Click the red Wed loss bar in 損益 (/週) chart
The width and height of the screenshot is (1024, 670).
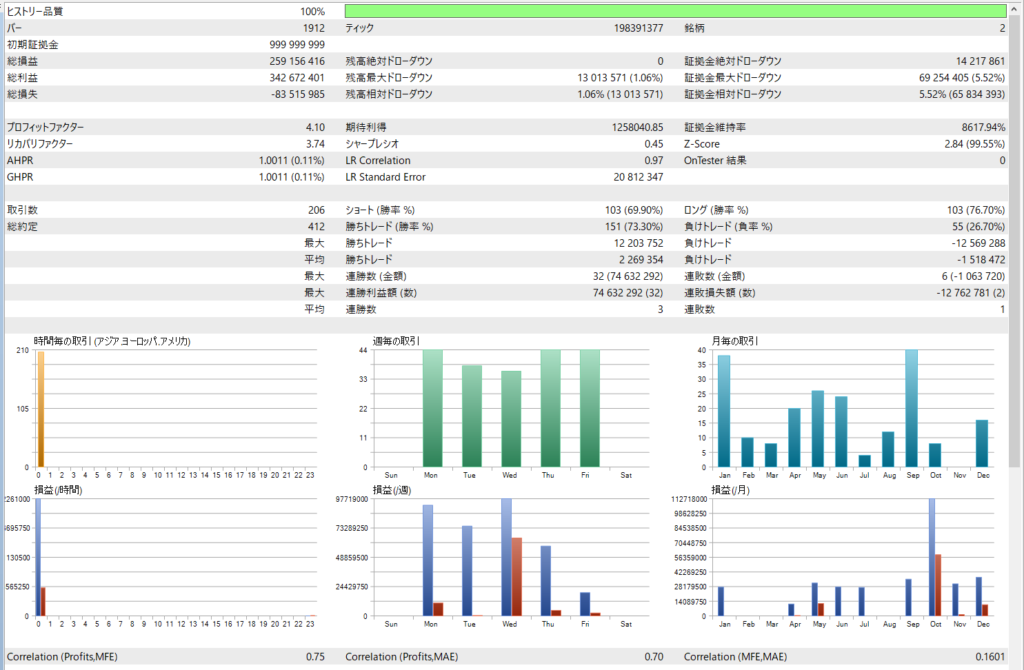517,576
